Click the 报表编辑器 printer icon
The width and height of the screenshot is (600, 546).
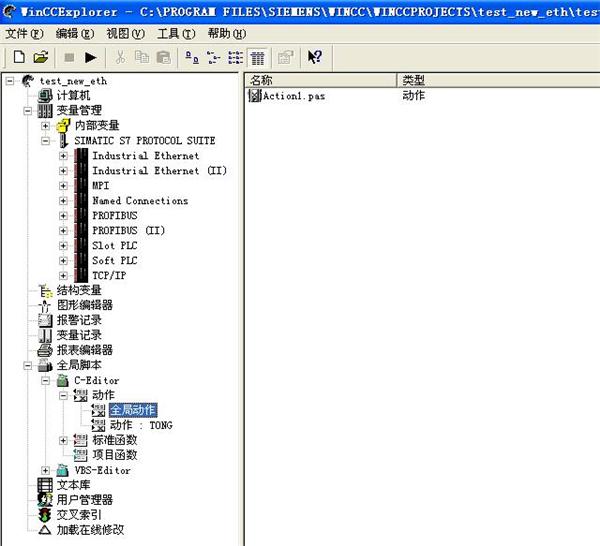(x=45, y=350)
